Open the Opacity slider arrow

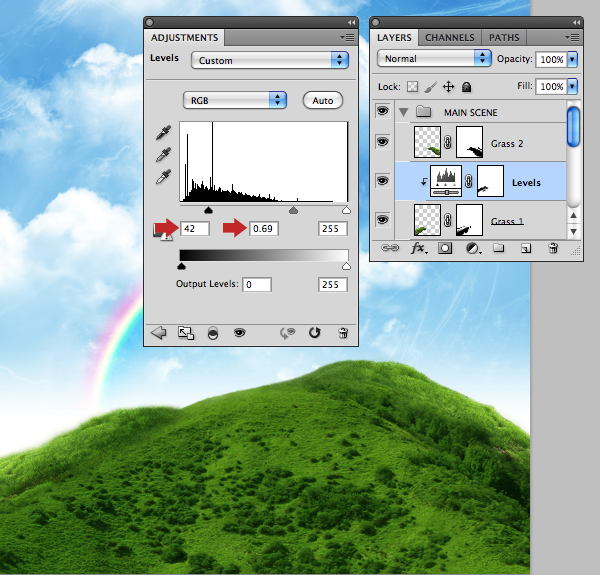(572, 59)
